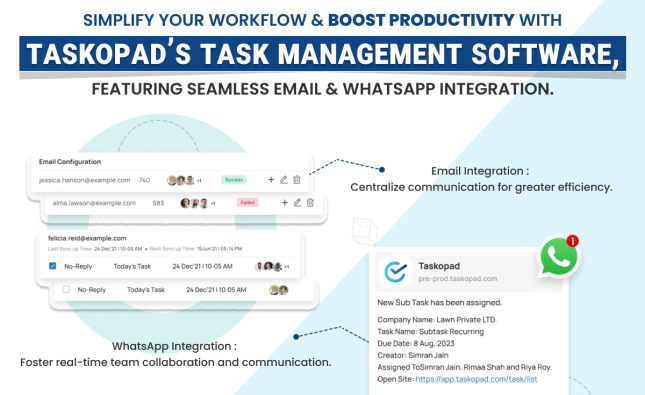Click the Taskopad checkmark logo
The height and width of the screenshot is (395, 645).
coord(395,272)
